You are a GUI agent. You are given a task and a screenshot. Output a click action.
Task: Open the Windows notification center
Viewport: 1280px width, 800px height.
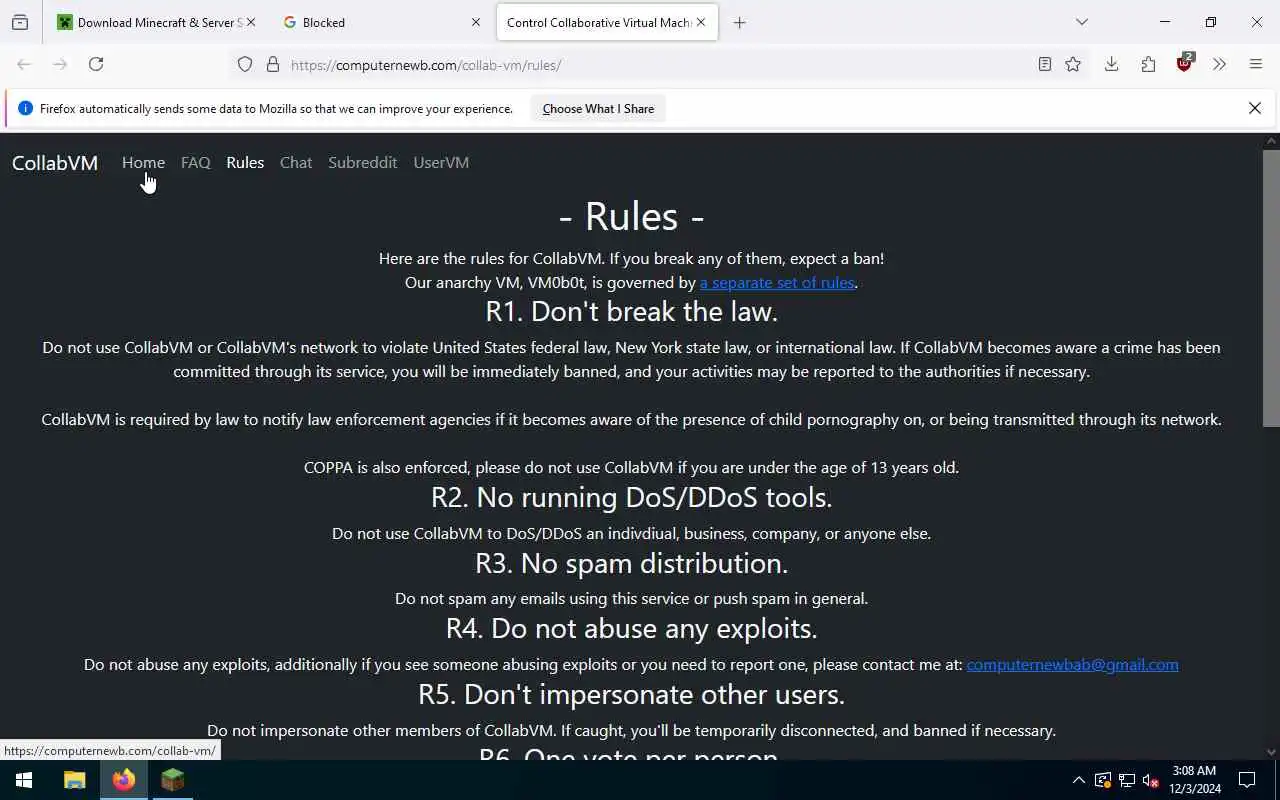[1247, 780]
